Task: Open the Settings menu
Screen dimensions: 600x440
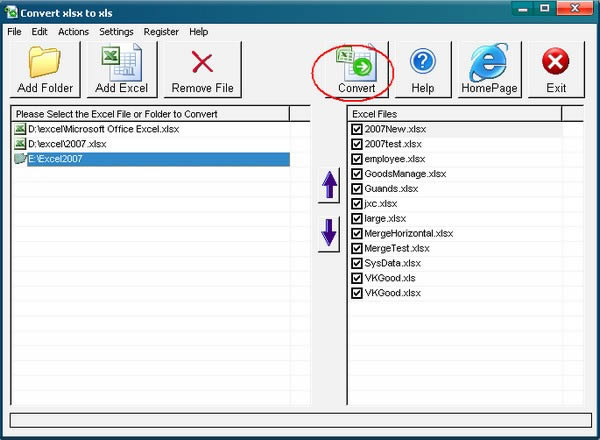Action: [116, 32]
